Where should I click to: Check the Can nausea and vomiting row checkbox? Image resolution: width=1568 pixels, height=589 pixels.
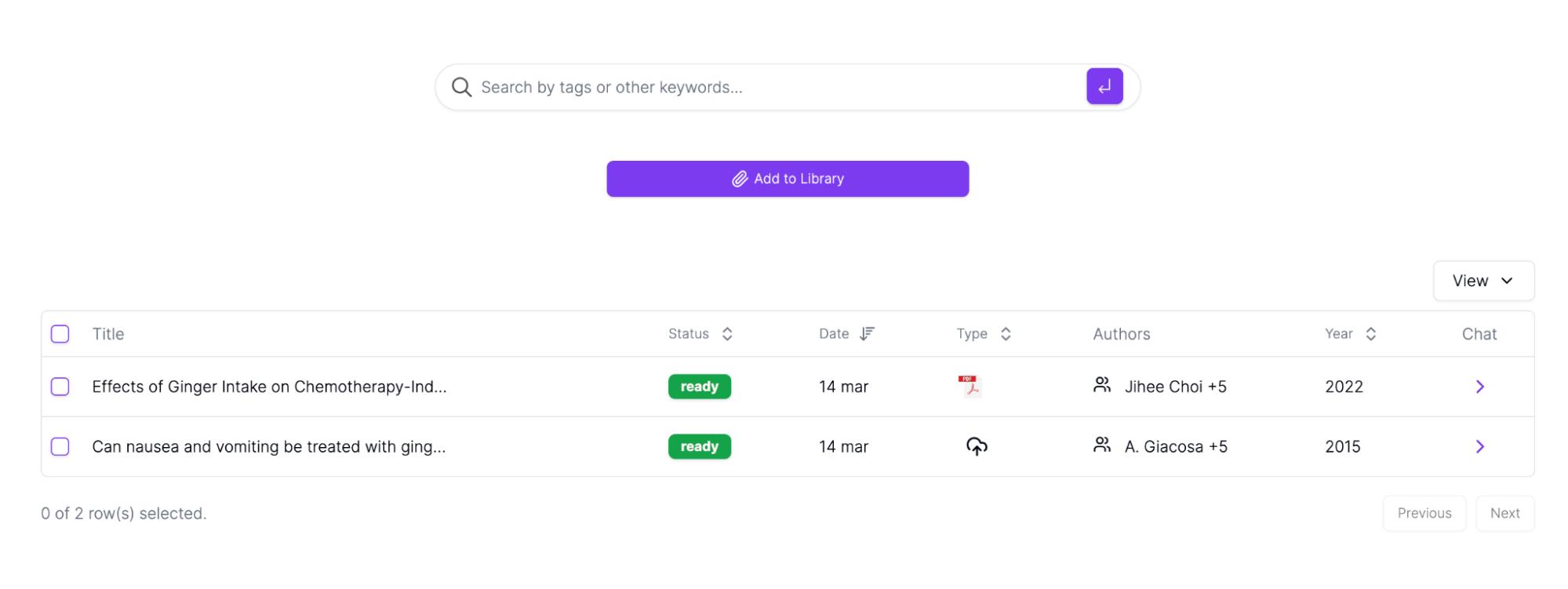[x=60, y=446]
